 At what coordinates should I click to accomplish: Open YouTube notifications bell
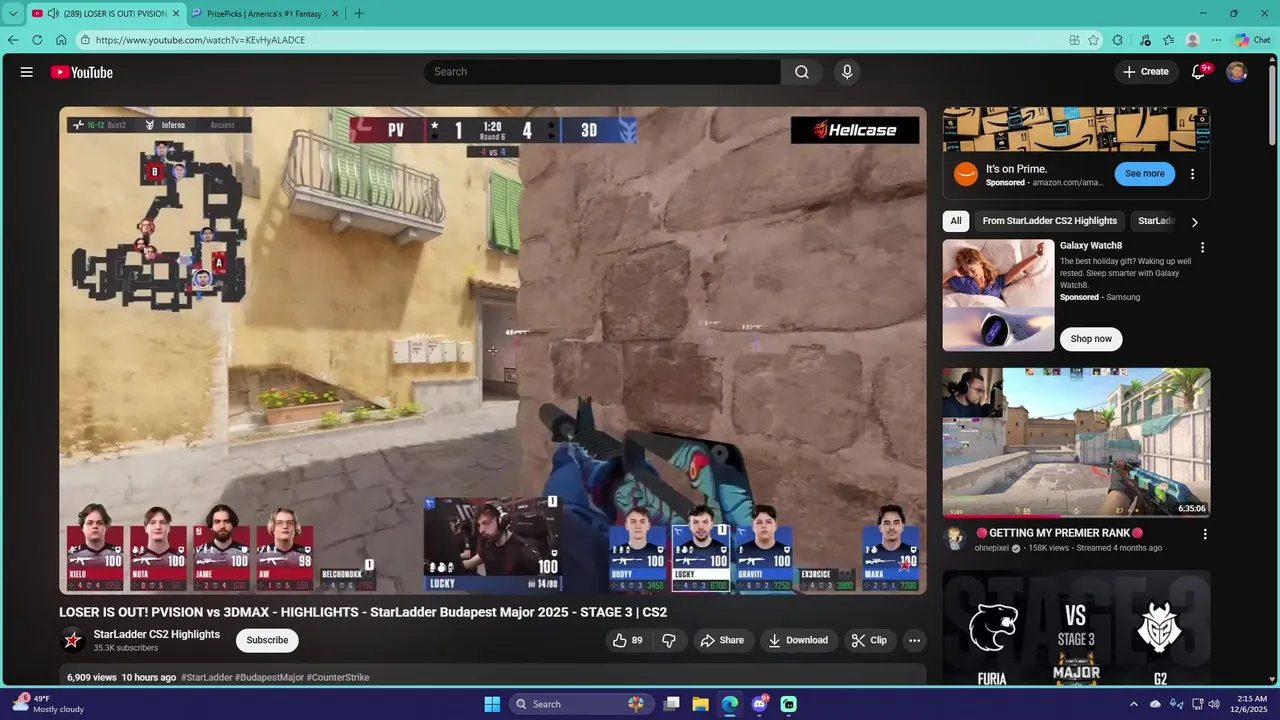pos(1198,72)
